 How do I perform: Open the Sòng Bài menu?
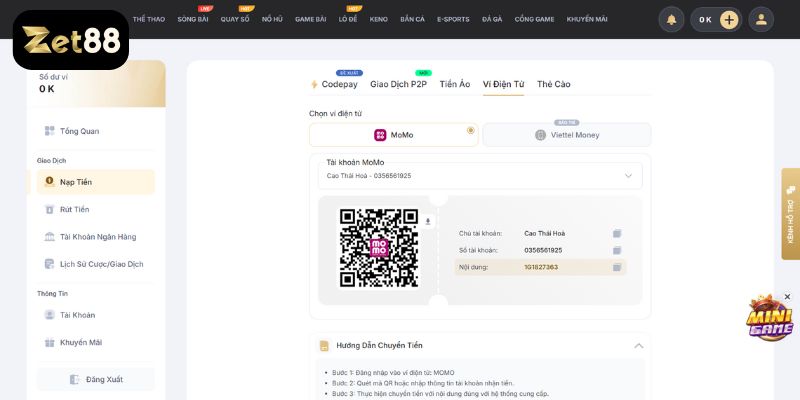pos(193,19)
